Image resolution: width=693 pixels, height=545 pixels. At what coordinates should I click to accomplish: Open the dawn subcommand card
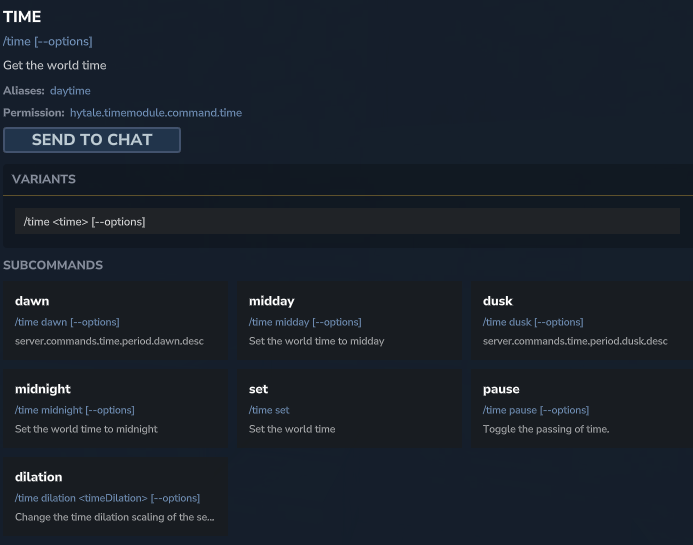116,321
